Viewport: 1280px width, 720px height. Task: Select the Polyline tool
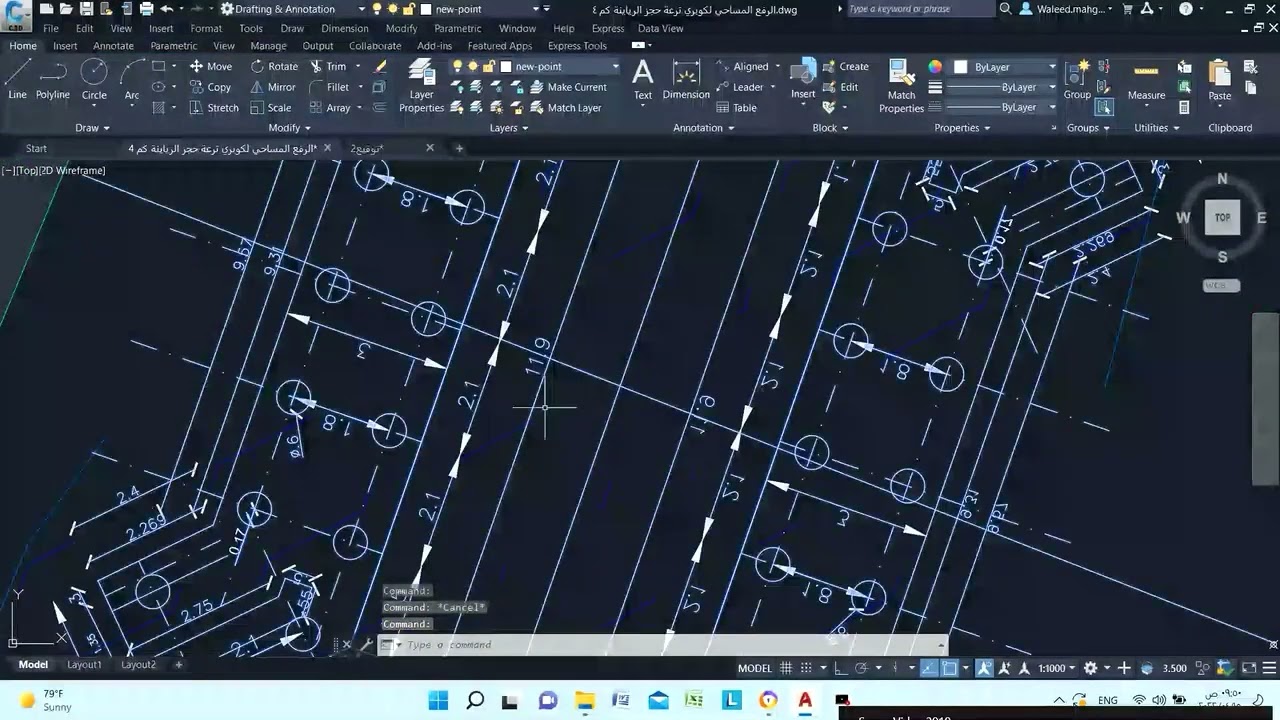coord(53,80)
